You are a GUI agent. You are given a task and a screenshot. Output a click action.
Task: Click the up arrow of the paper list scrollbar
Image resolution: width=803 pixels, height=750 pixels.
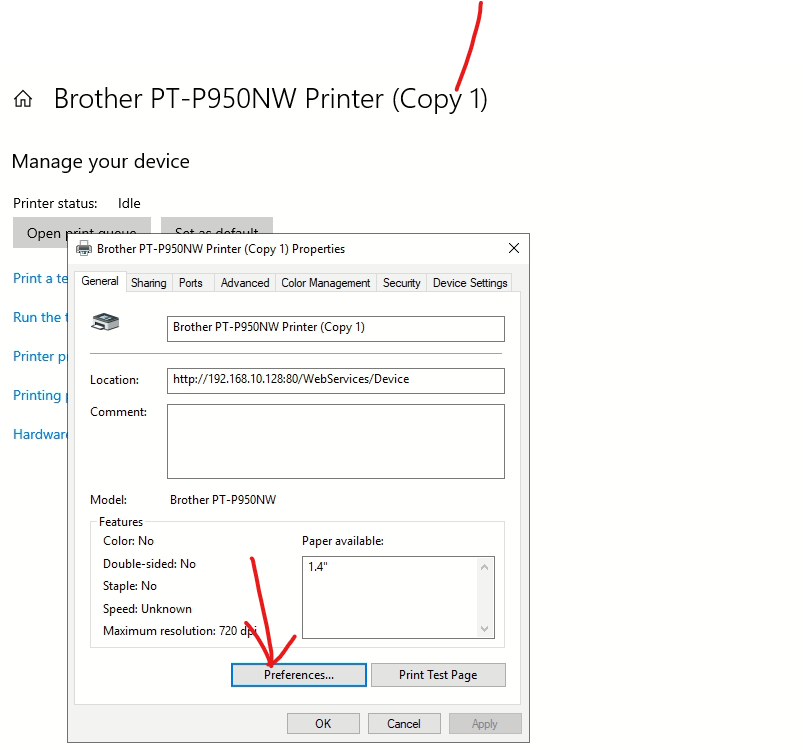pyautogui.click(x=484, y=567)
